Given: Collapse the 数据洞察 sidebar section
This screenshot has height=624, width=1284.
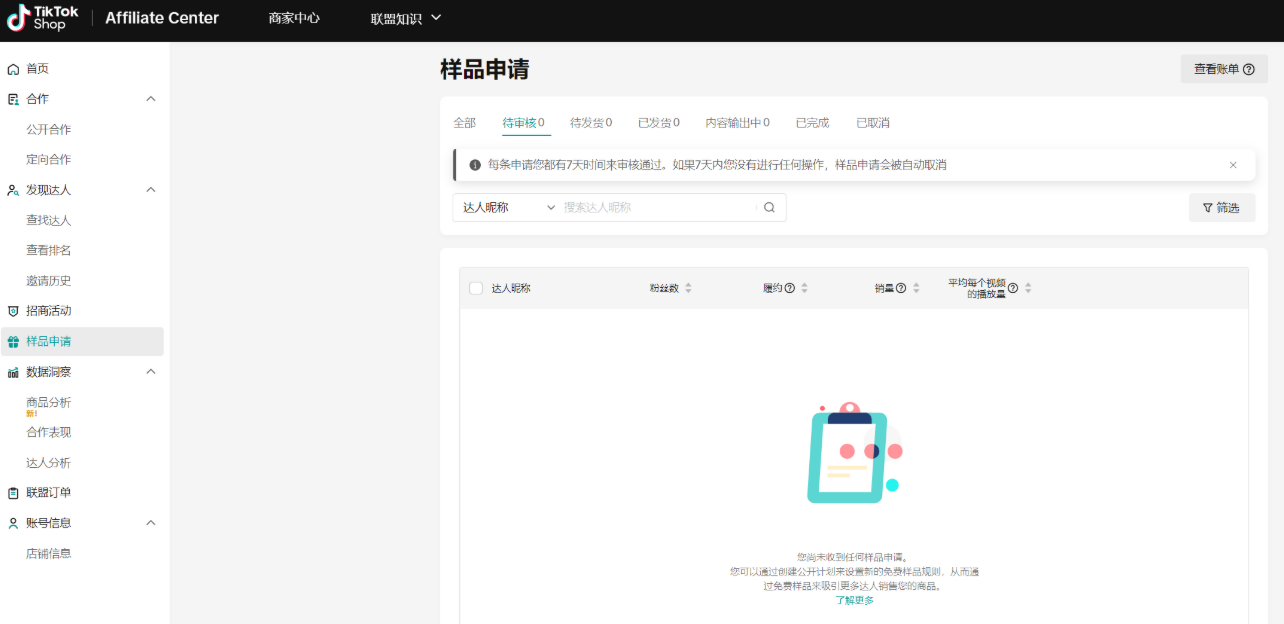Looking at the screenshot, I should click(x=151, y=371).
